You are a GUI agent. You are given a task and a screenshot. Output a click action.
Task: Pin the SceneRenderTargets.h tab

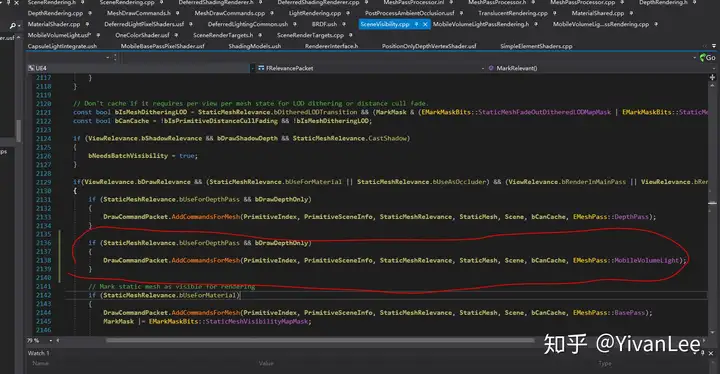pyautogui.click(x=260, y=35)
